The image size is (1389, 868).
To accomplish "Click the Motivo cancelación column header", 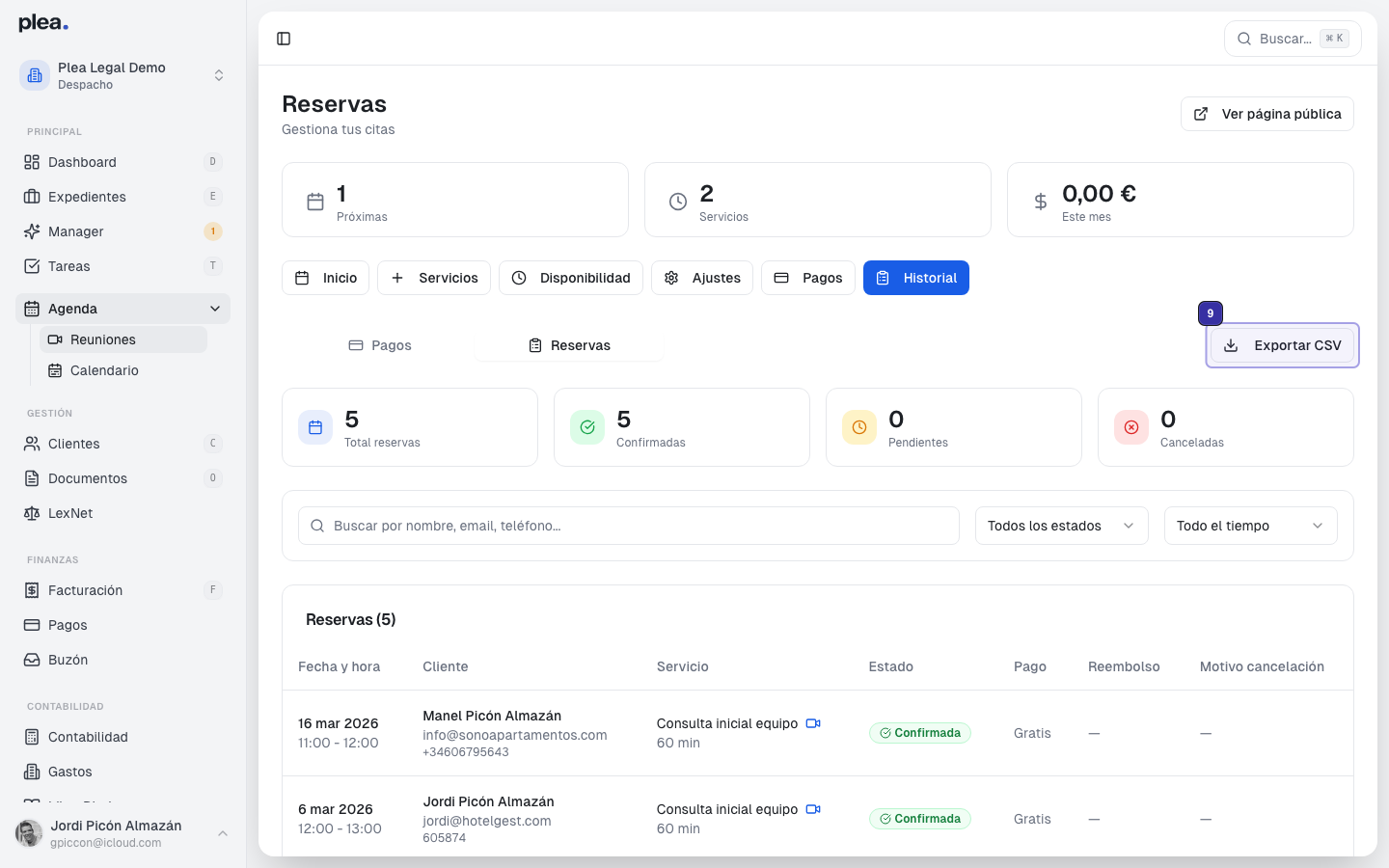I will coord(1262,666).
